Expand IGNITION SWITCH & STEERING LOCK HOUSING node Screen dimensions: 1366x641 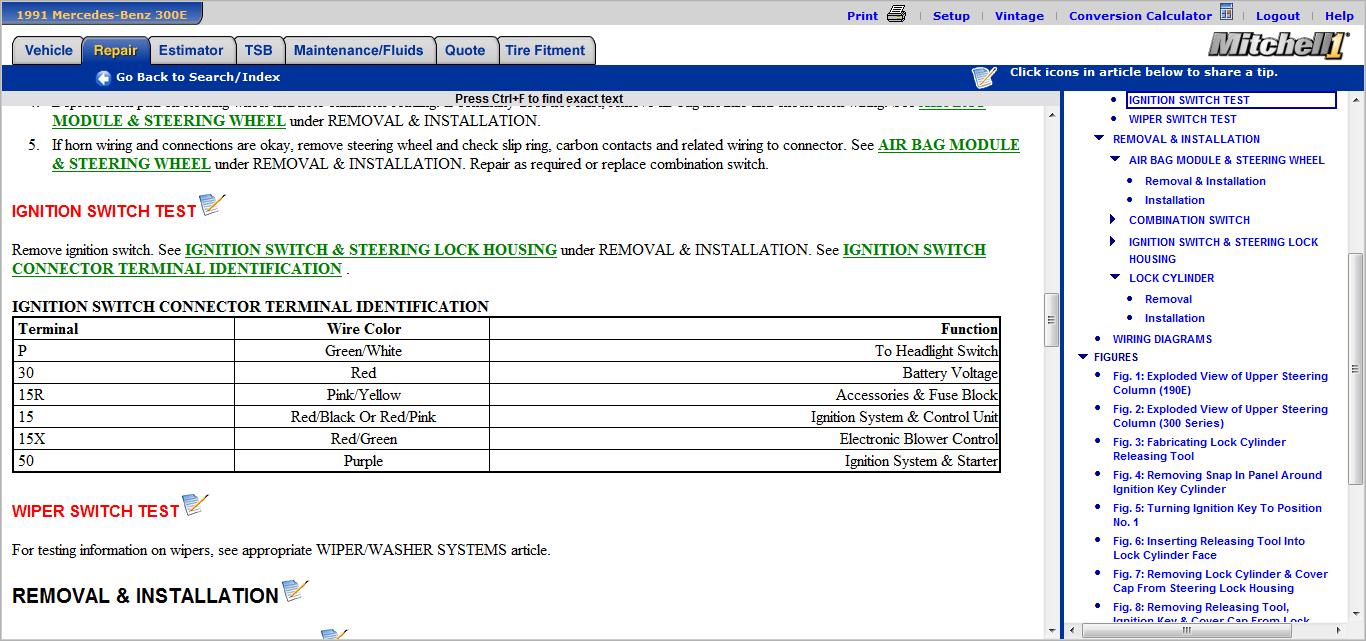point(1114,242)
